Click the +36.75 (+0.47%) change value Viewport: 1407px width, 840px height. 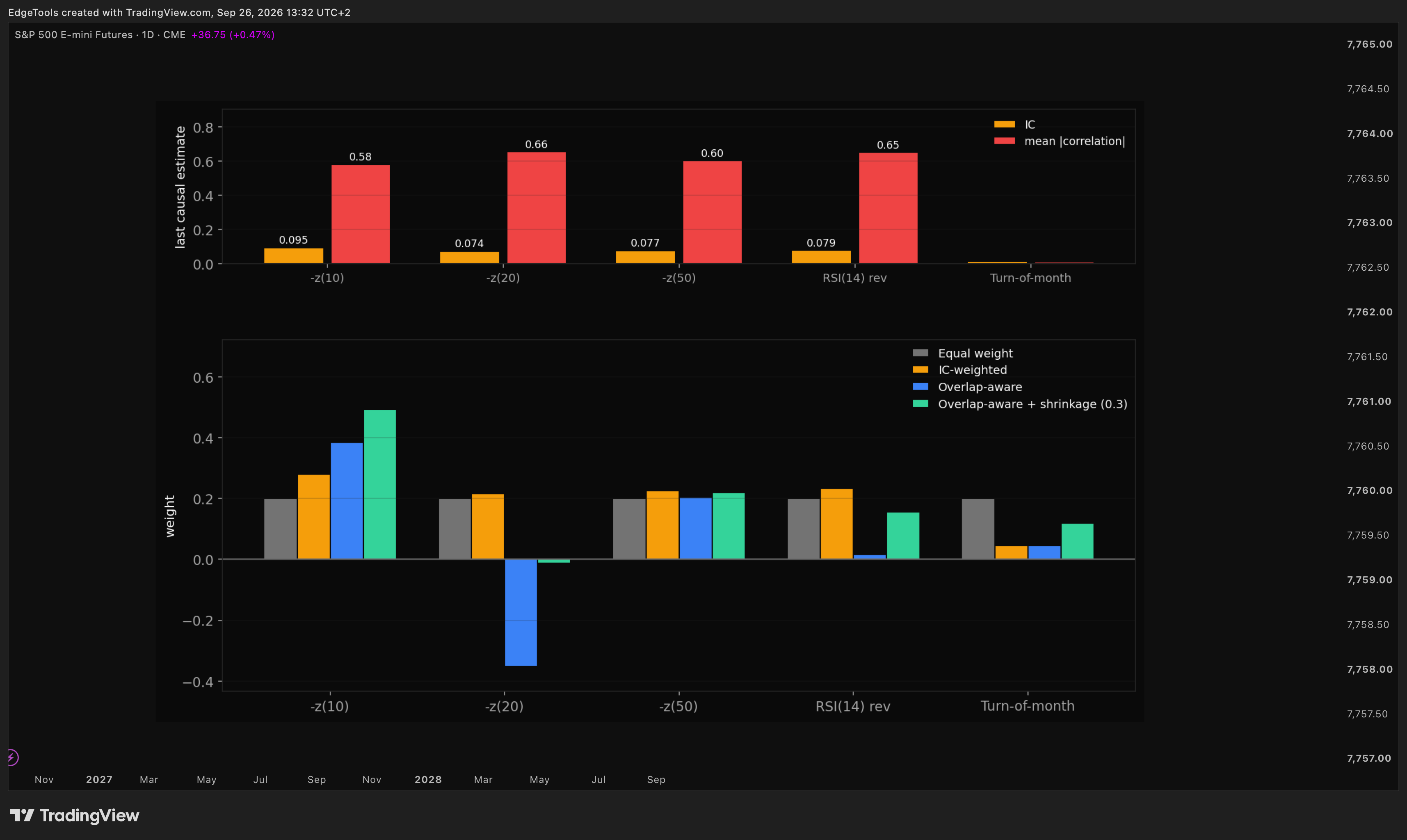coord(233,34)
